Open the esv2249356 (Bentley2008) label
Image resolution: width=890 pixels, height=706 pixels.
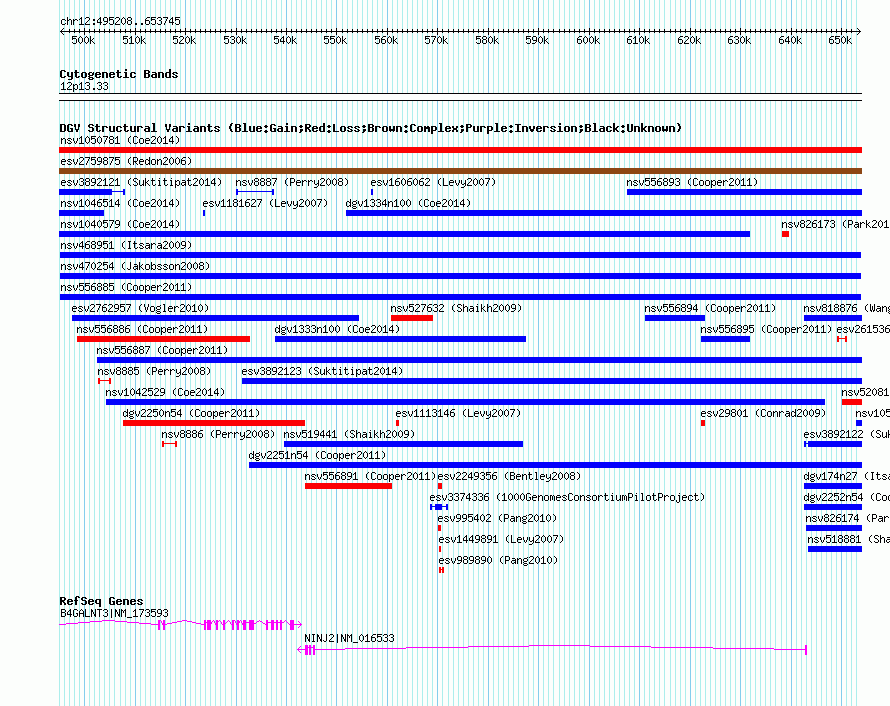pyautogui.click(x=509, y=476)
